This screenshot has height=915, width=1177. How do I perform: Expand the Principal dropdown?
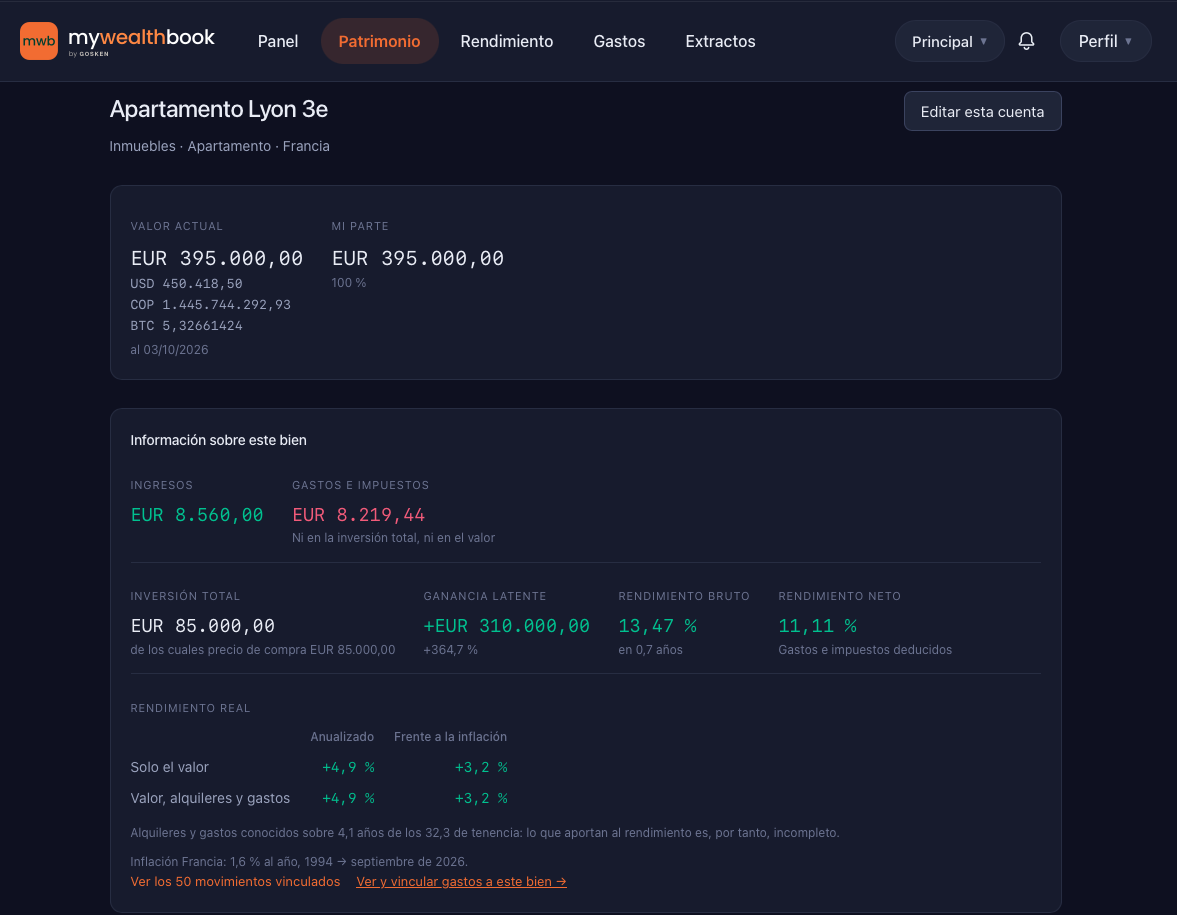(950, 41)
